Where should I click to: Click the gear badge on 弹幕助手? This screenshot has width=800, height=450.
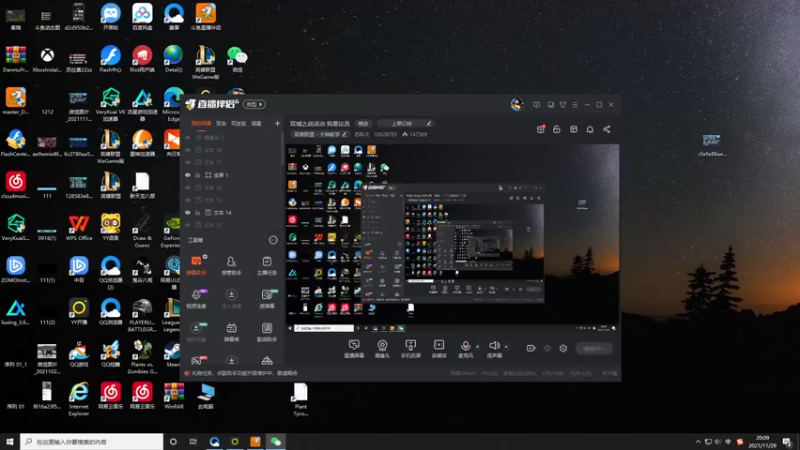tap(205, 257)
